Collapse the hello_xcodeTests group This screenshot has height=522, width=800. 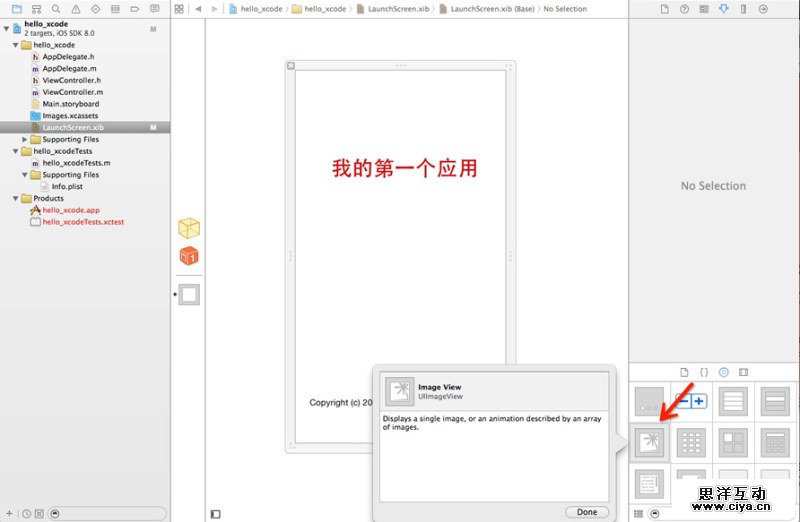coord(15,151)
